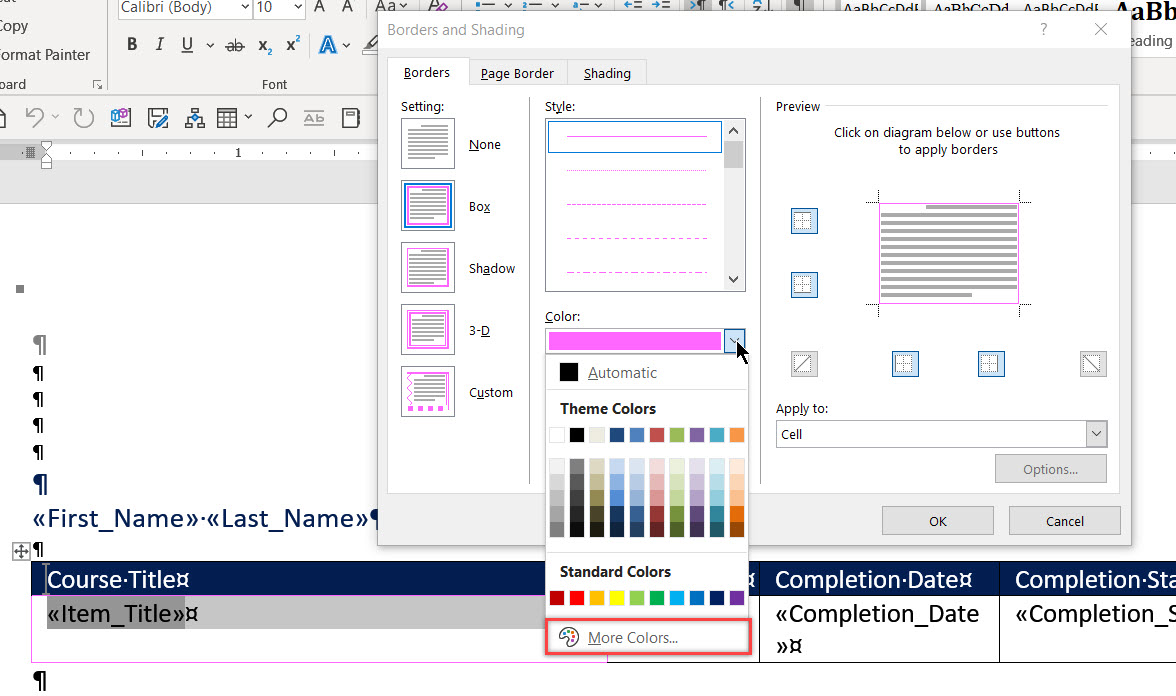
Task: Open Text Effects blue letter A
Action: coord(327,45)
